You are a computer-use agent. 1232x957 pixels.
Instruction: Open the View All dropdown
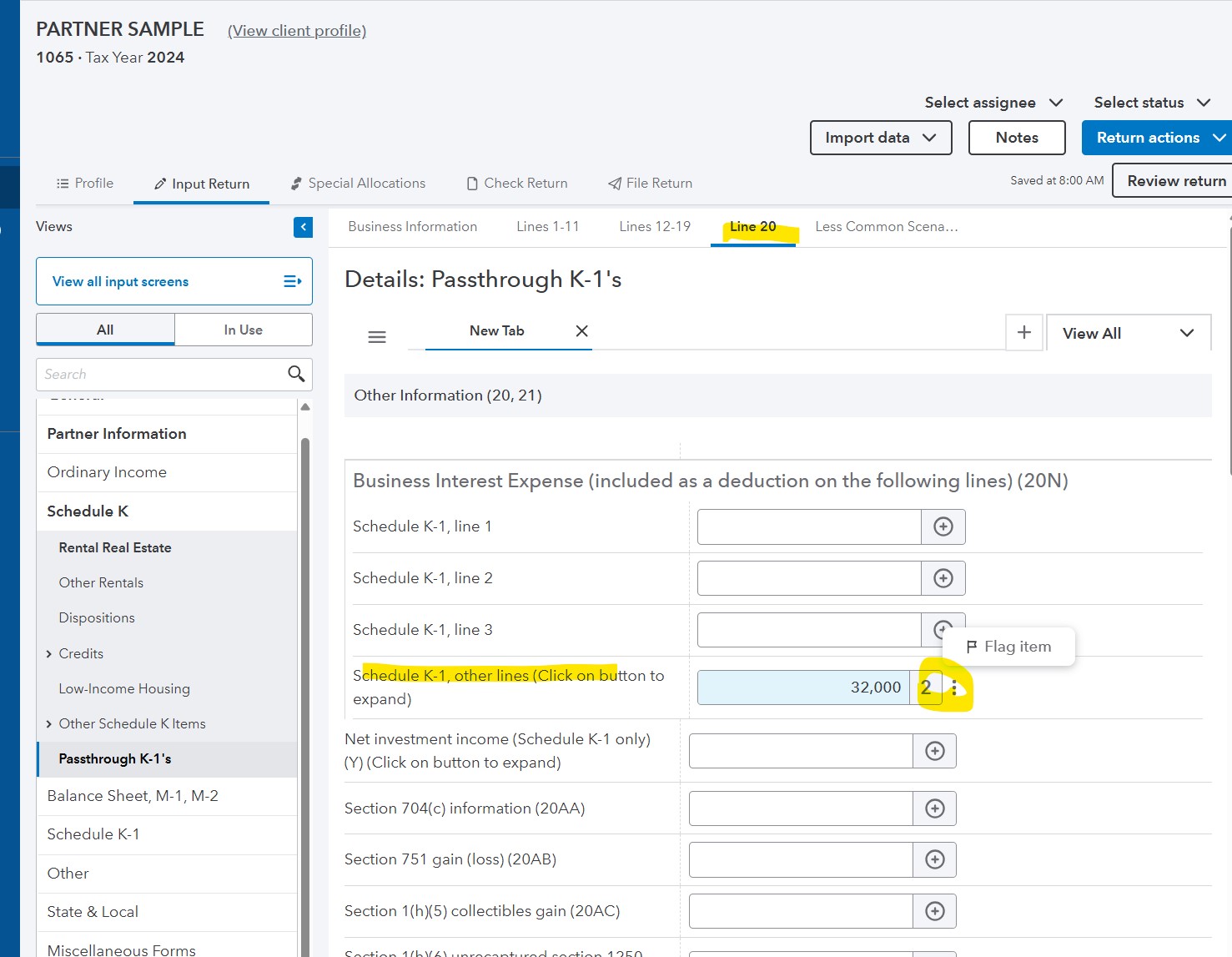coord(1128,332)
